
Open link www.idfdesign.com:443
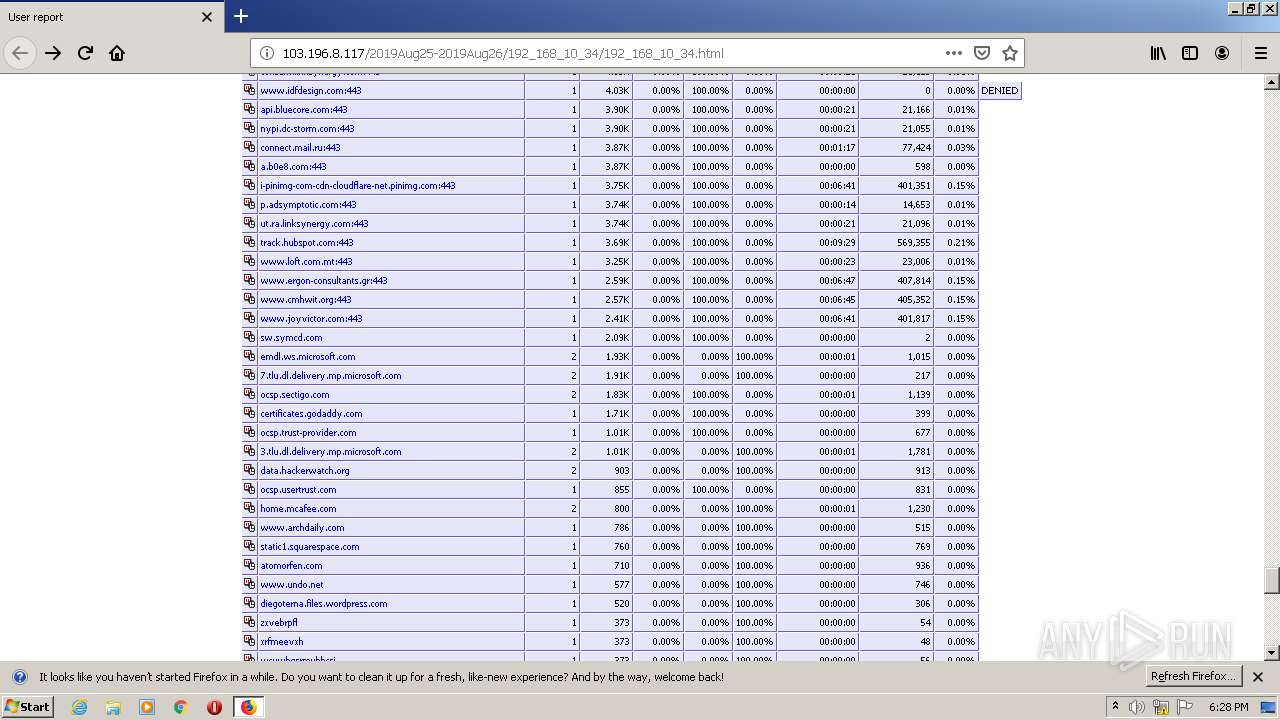click(311, 90)
